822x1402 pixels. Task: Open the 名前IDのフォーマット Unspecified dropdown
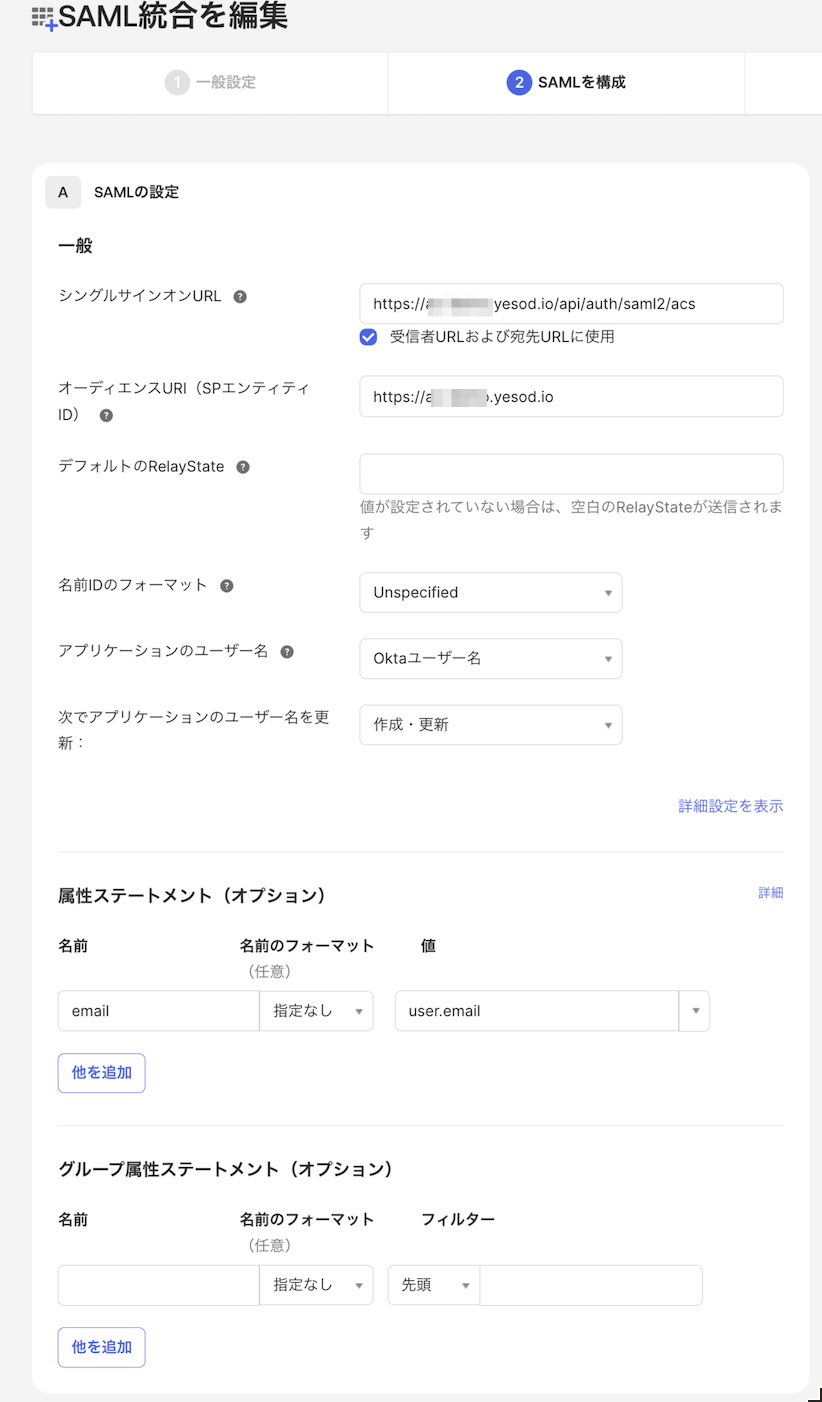(x=490, y=592)
